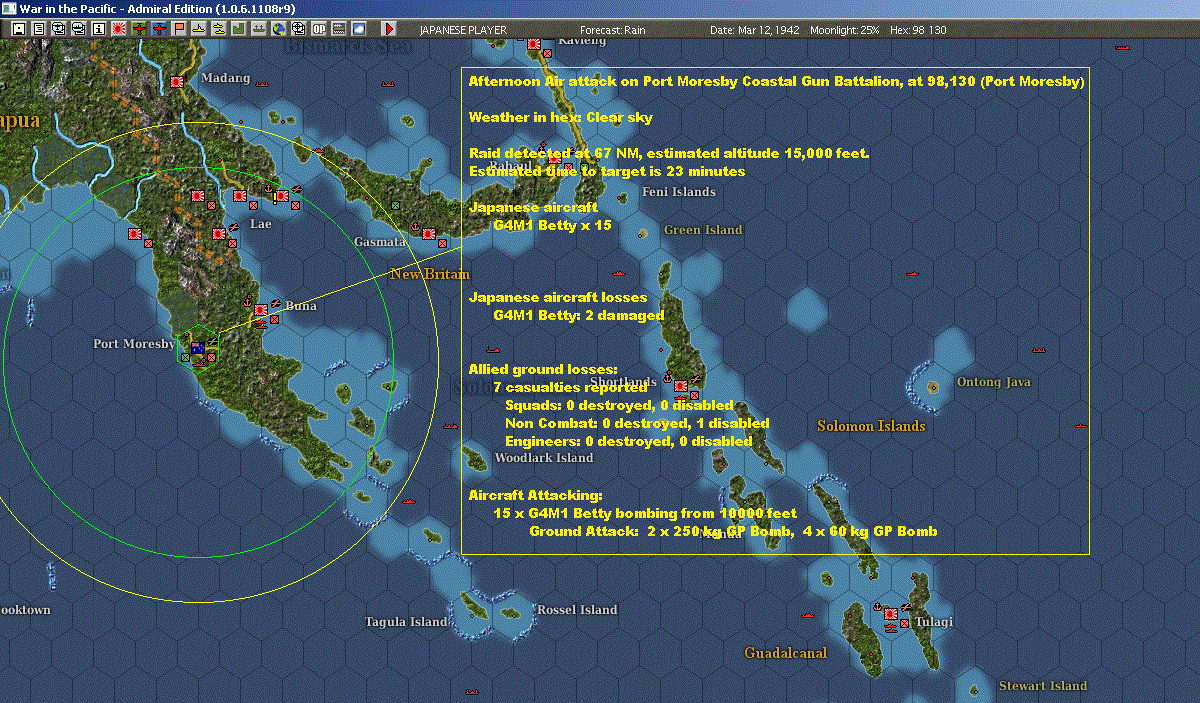Click the red play arrow button
This screenshot has height=703, width=1200.
tap(389, 29)
